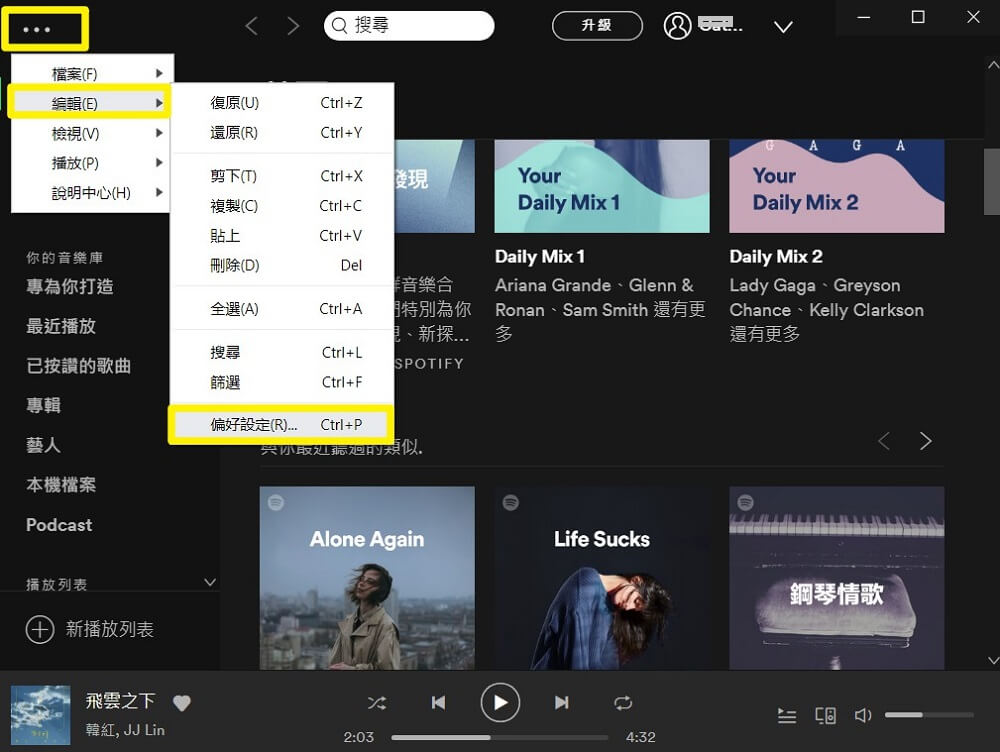1000x752 pixels.
Task: Open 藝人 artists in sidebar
Action: (43, 445)
